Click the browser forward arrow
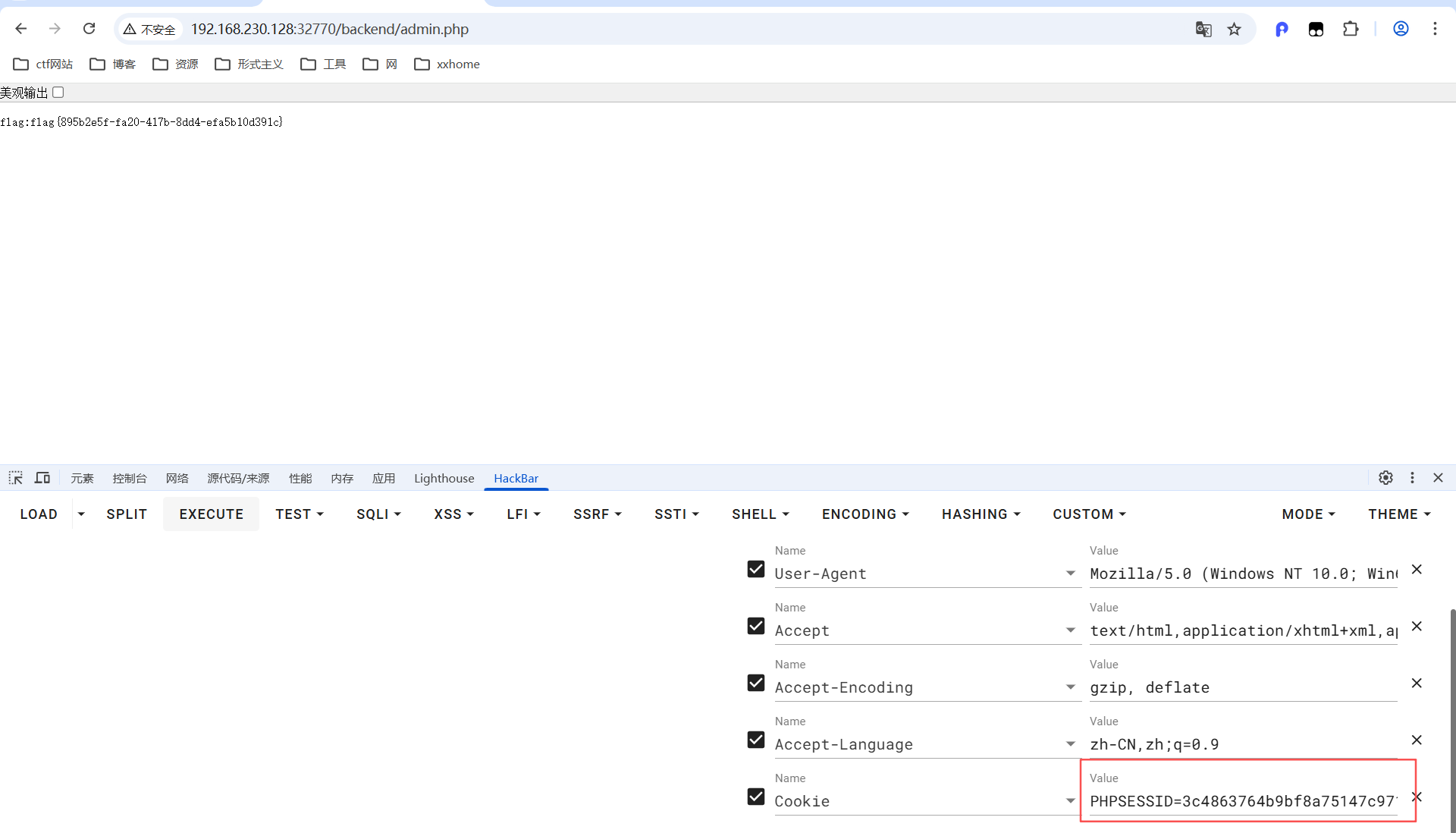1456x833 pixels. point(55,29)
